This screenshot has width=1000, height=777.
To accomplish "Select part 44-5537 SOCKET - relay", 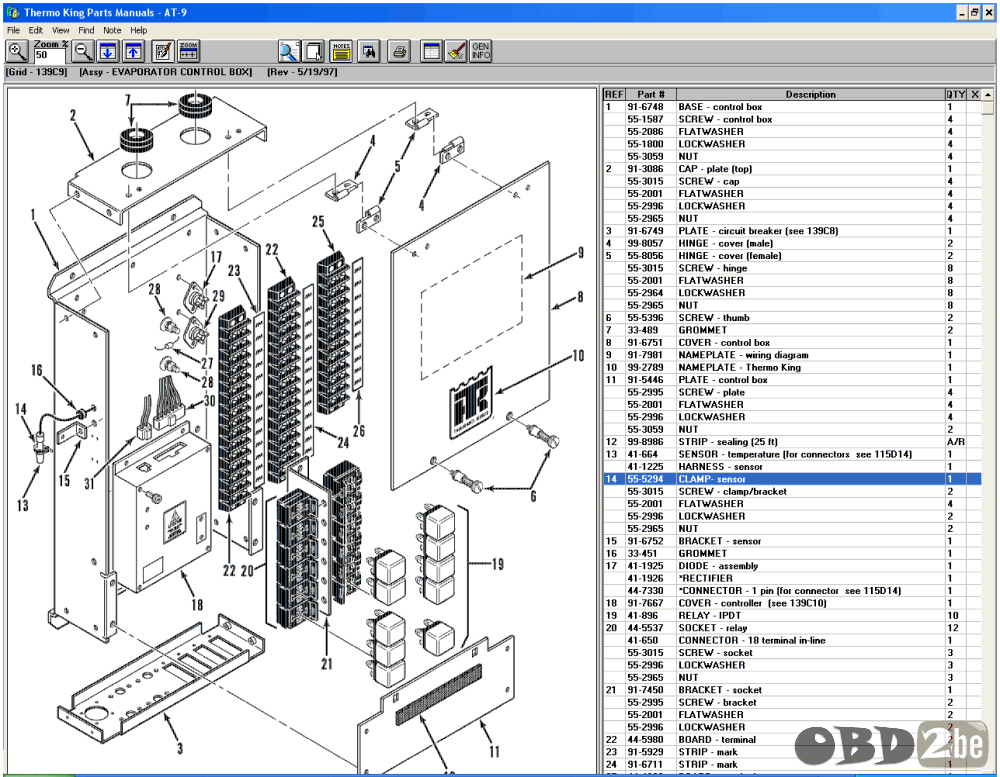I will pos(792,628).
